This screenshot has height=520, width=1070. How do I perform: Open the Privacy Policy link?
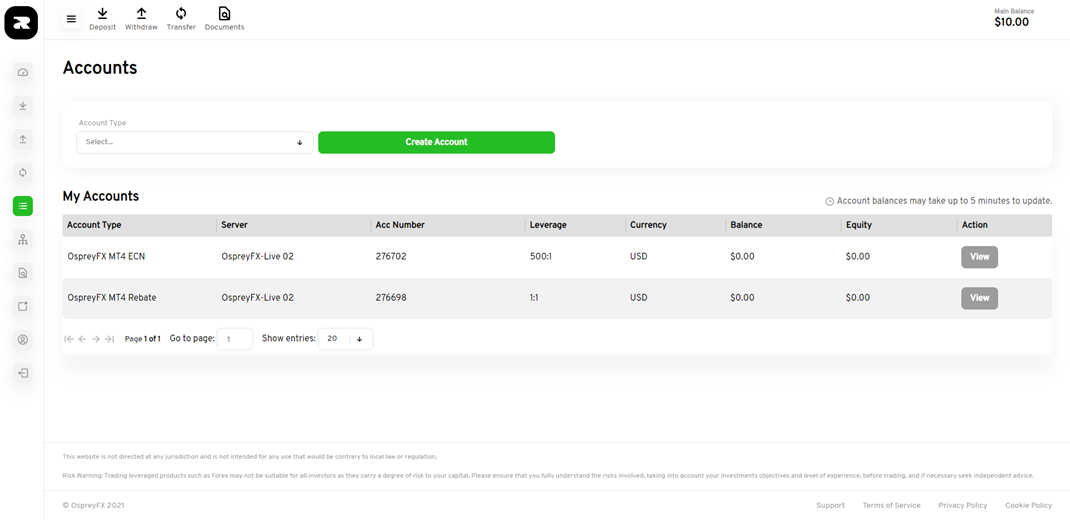click(963, 506)
